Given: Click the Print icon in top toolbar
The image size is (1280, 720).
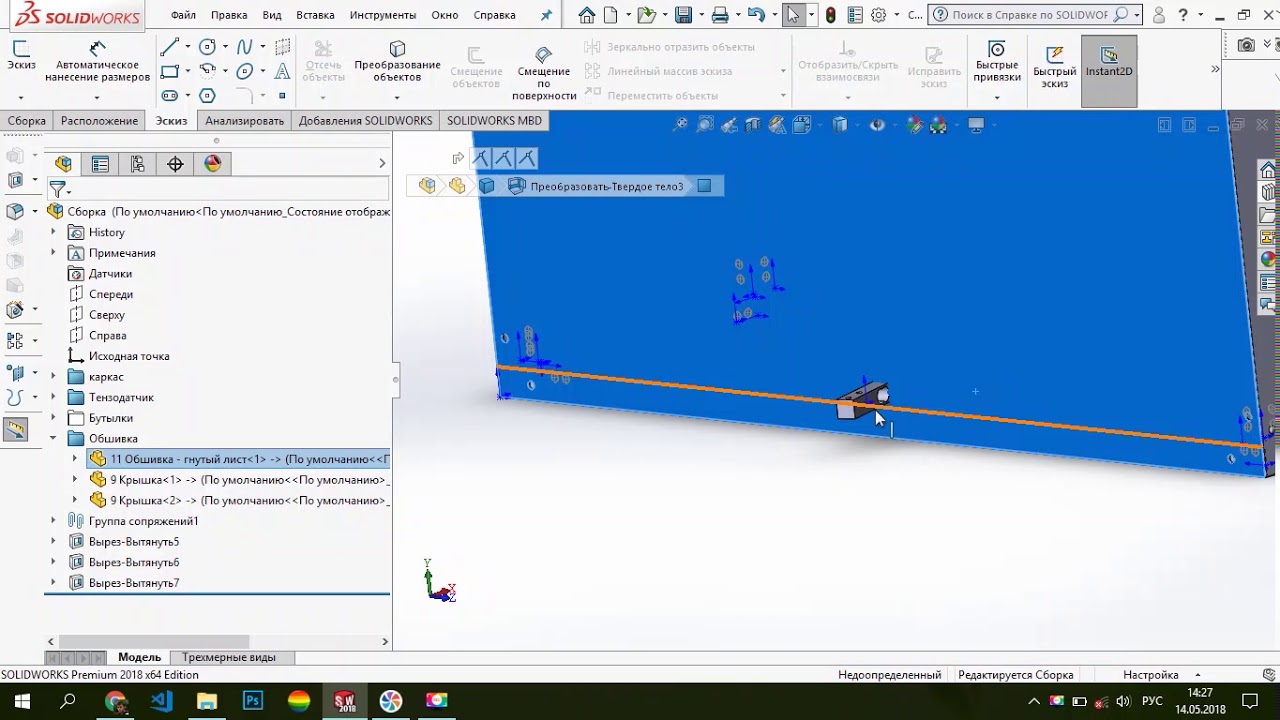Looking at the screenshot, I should pos(719,15).
